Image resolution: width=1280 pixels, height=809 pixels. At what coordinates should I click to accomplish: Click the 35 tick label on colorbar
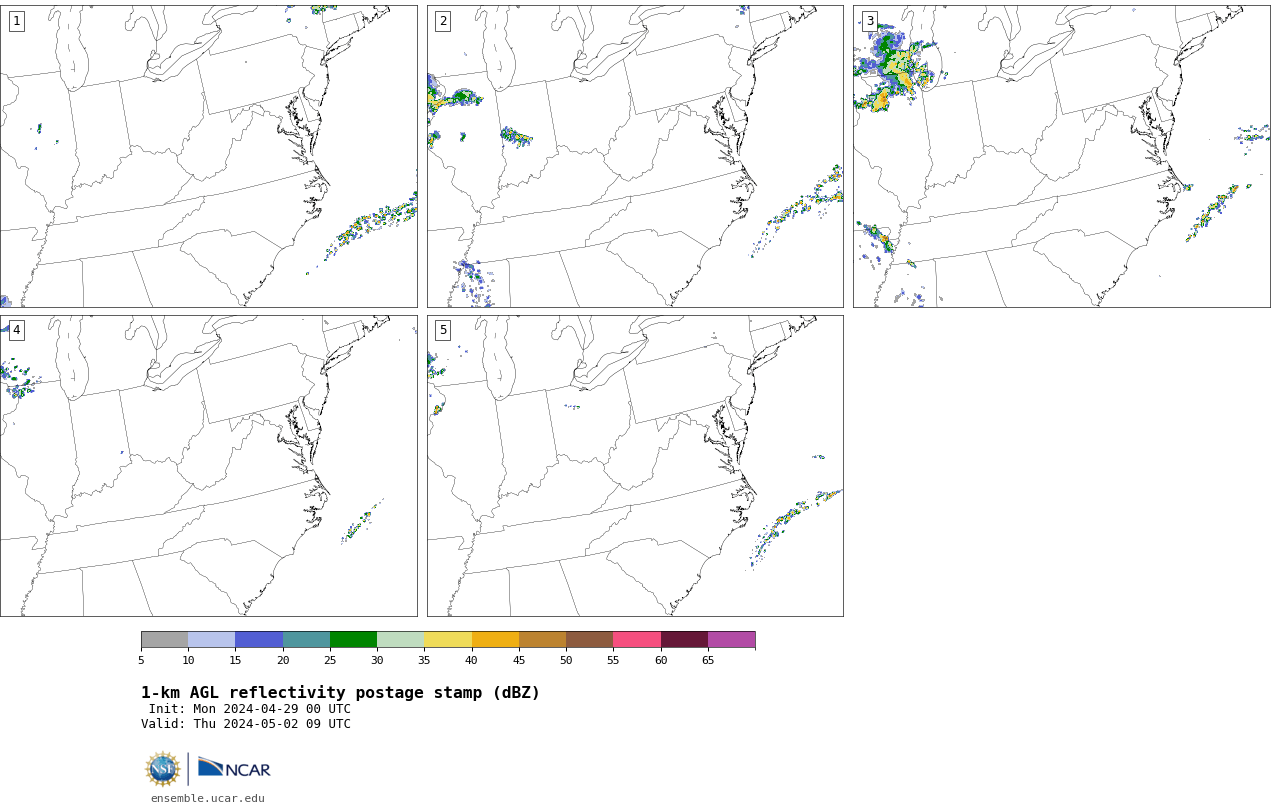coord(424,660)
